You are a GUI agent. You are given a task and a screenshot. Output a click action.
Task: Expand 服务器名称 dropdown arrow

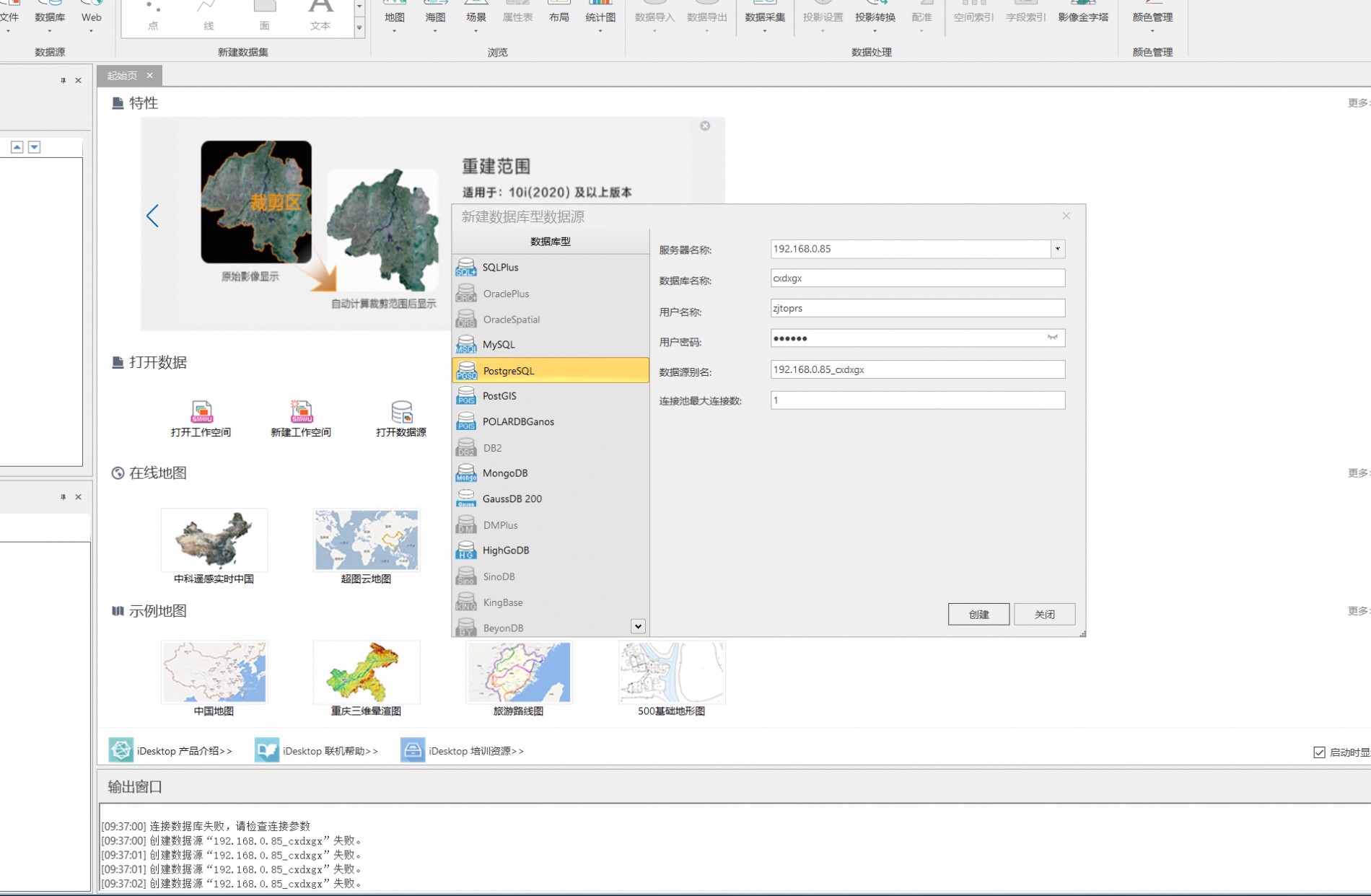[1058, 249]
